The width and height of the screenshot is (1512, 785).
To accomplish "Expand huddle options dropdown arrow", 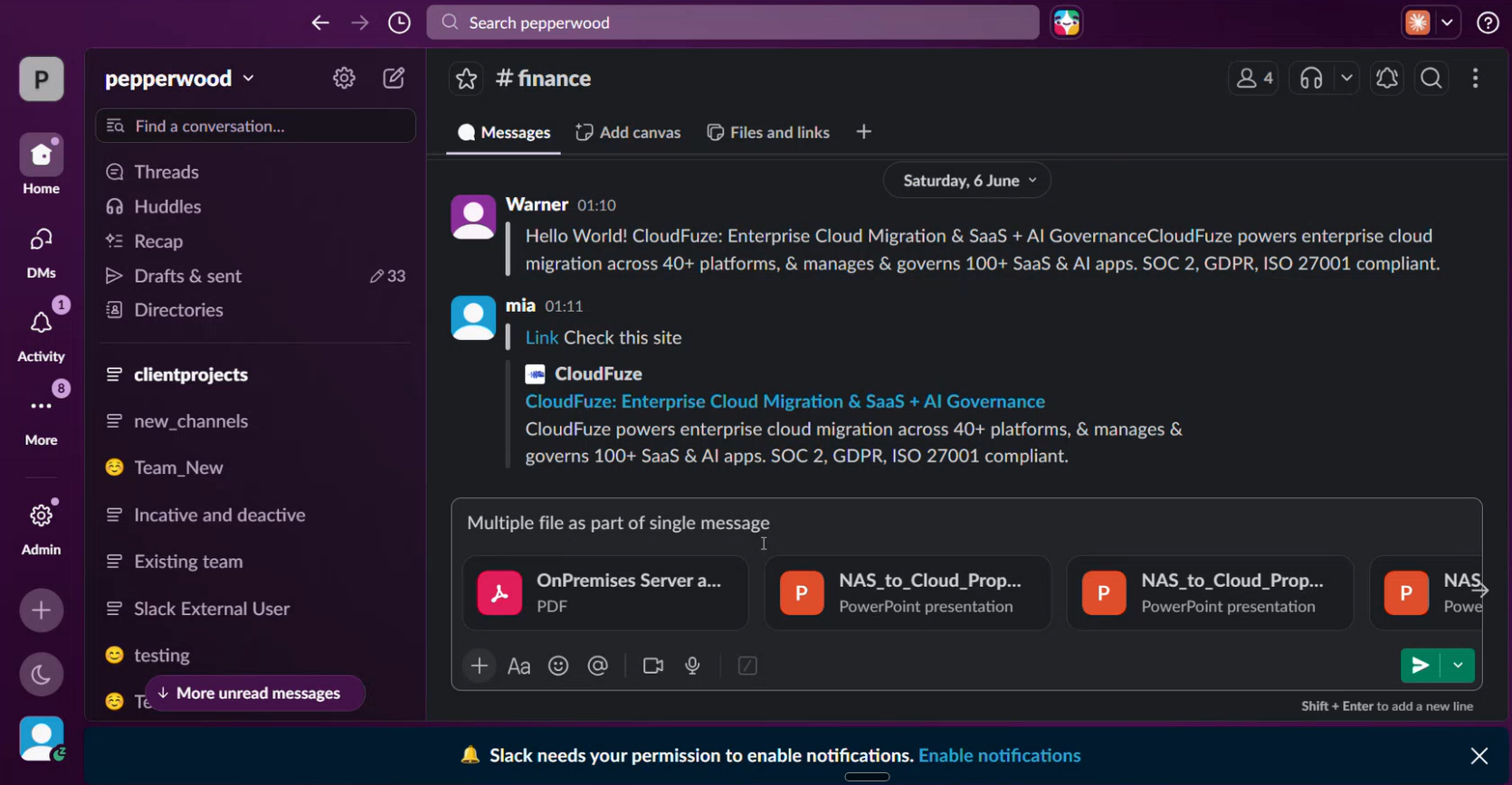I will (1346, 79).
